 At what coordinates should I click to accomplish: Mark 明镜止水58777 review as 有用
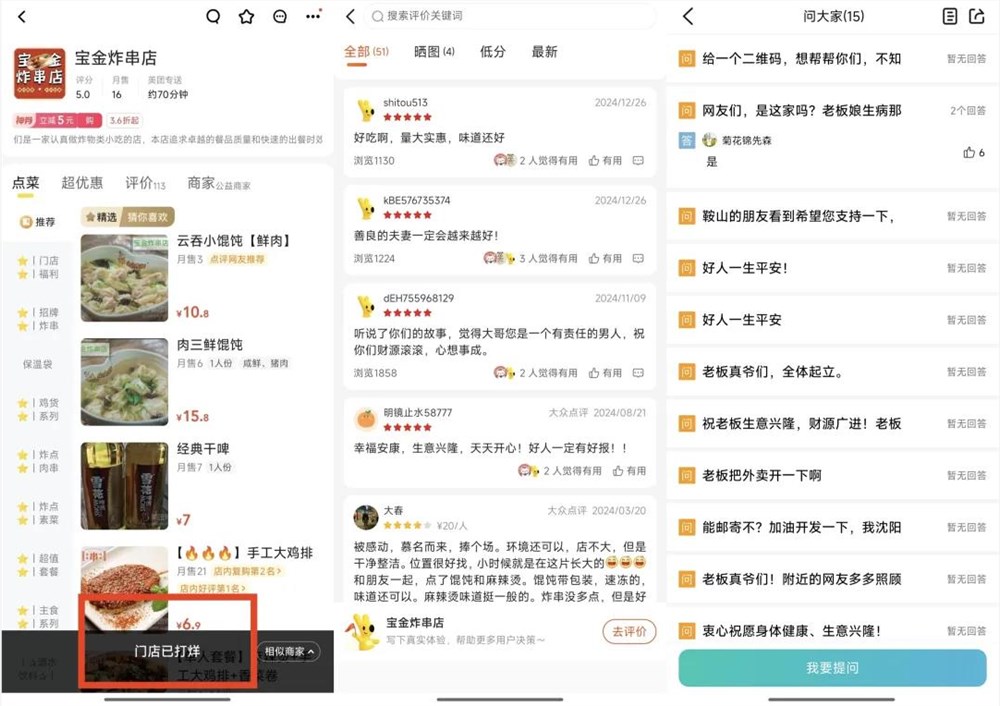(629, 471)
